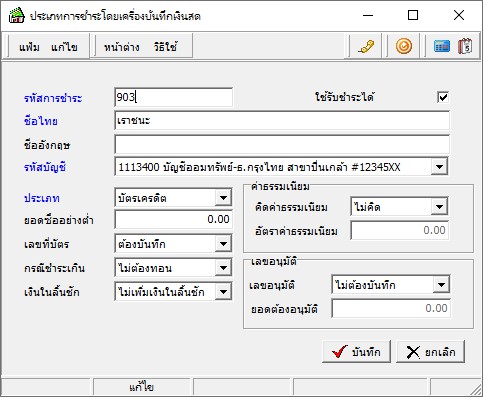
Task: Click the orange circular icon in the toolbar
Action: 404,46
